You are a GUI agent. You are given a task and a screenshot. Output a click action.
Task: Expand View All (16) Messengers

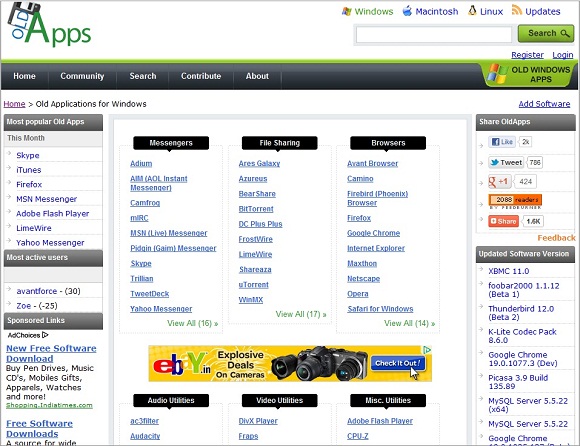pyautogui.click(x=192, y=323)
